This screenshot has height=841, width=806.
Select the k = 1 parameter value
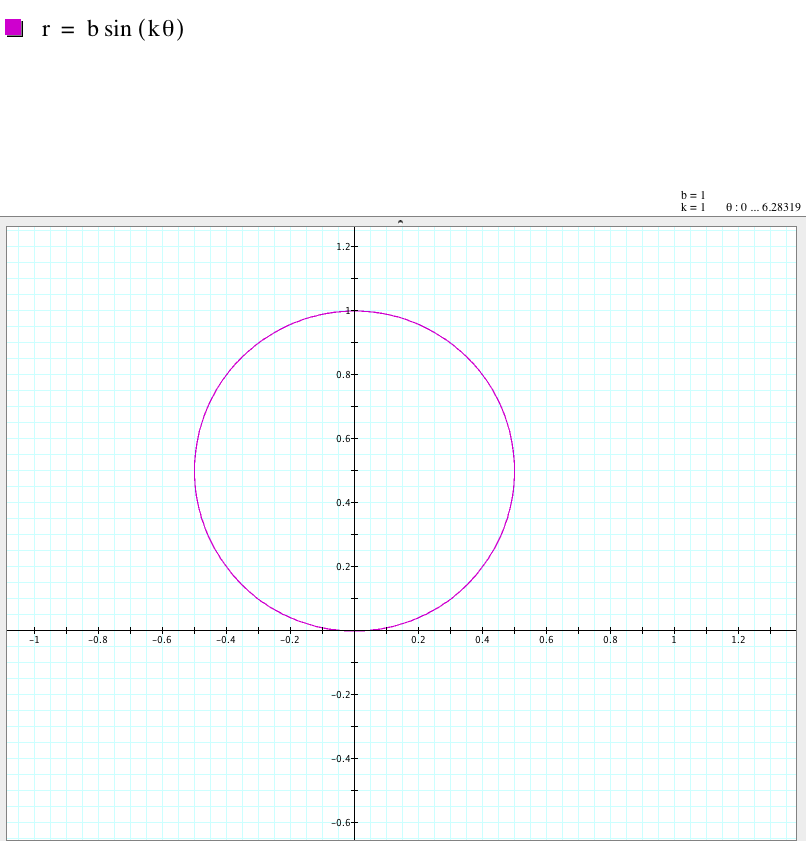(x=693, y=207)
